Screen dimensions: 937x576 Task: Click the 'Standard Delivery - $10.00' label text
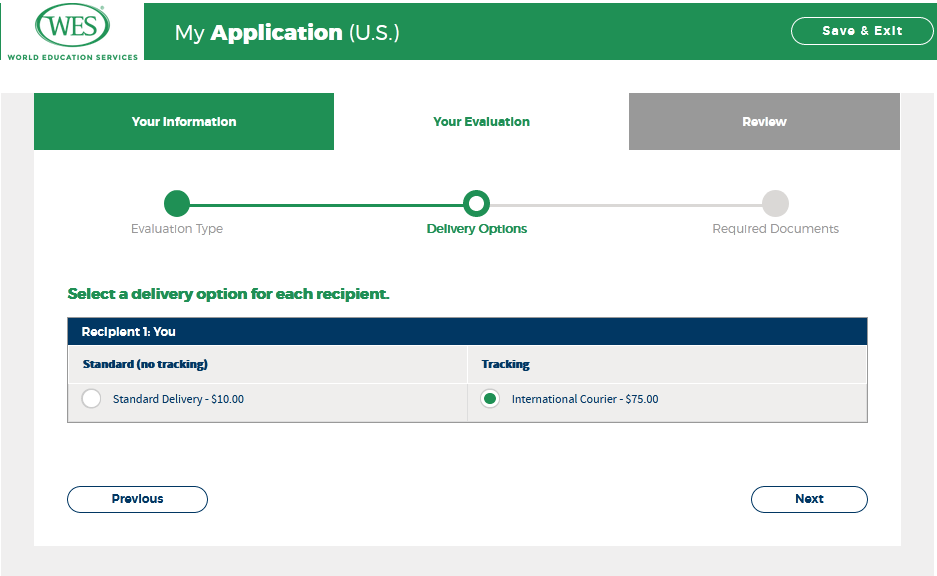coord(178,399)
